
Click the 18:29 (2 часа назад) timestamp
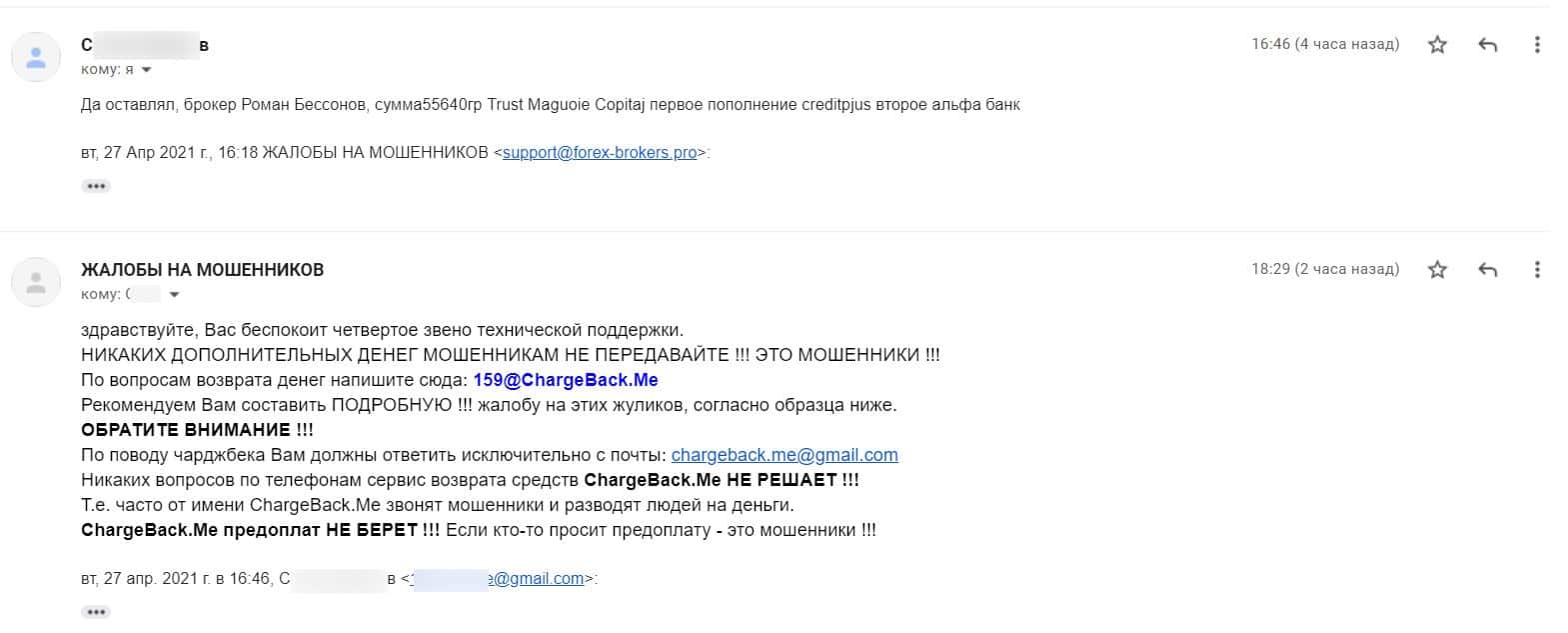coord(1325,269)
